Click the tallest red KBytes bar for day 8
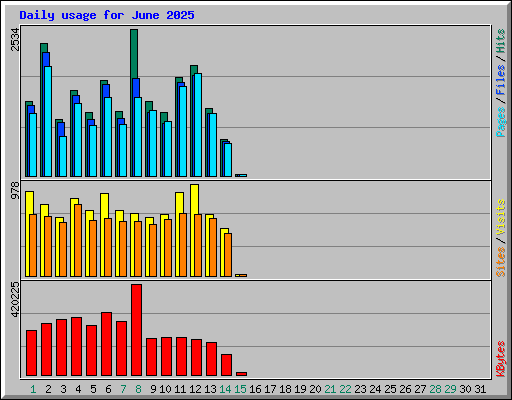512x400 pixels. tap(136, 330)
